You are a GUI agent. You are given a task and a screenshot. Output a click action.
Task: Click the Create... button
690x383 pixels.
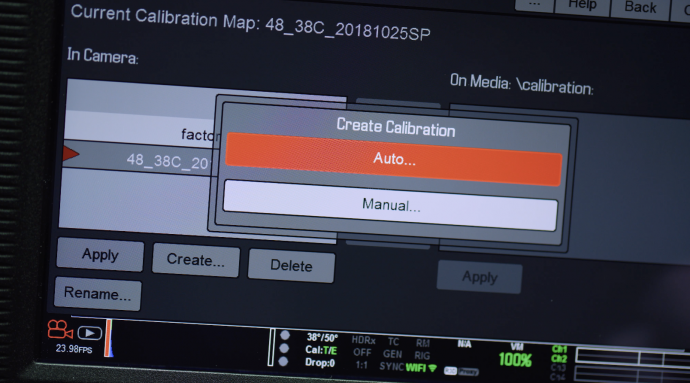click(x=196, y=260)
